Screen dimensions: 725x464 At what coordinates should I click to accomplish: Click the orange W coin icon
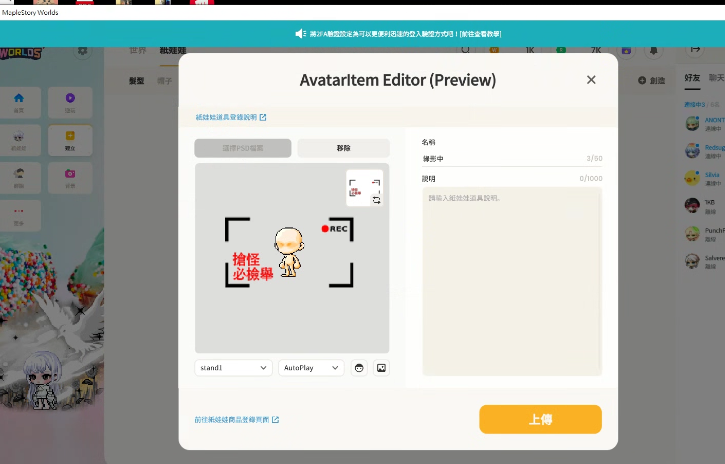[x=494, y=49]
